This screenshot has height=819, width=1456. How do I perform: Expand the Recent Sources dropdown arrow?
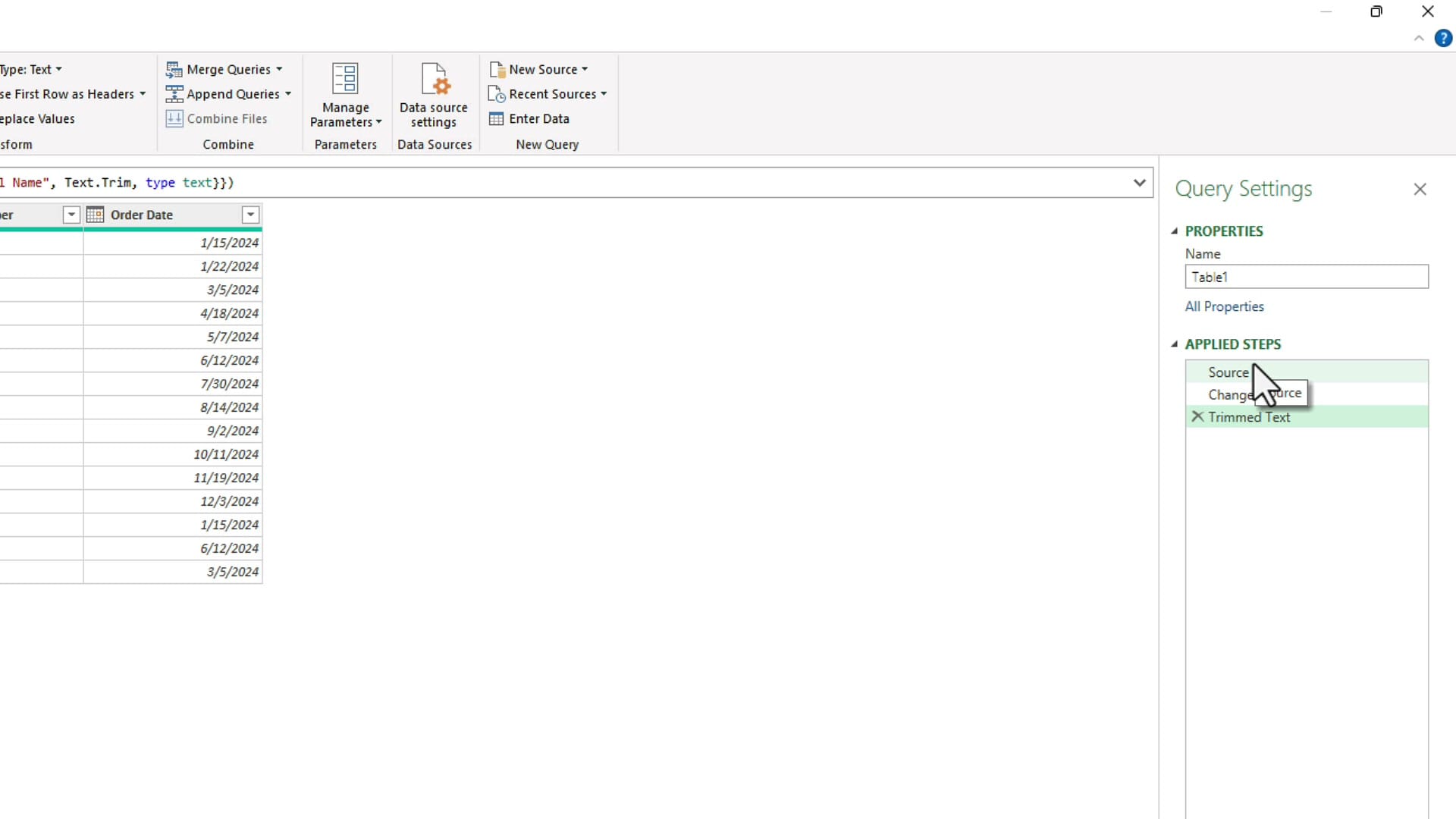coord(604,94)
